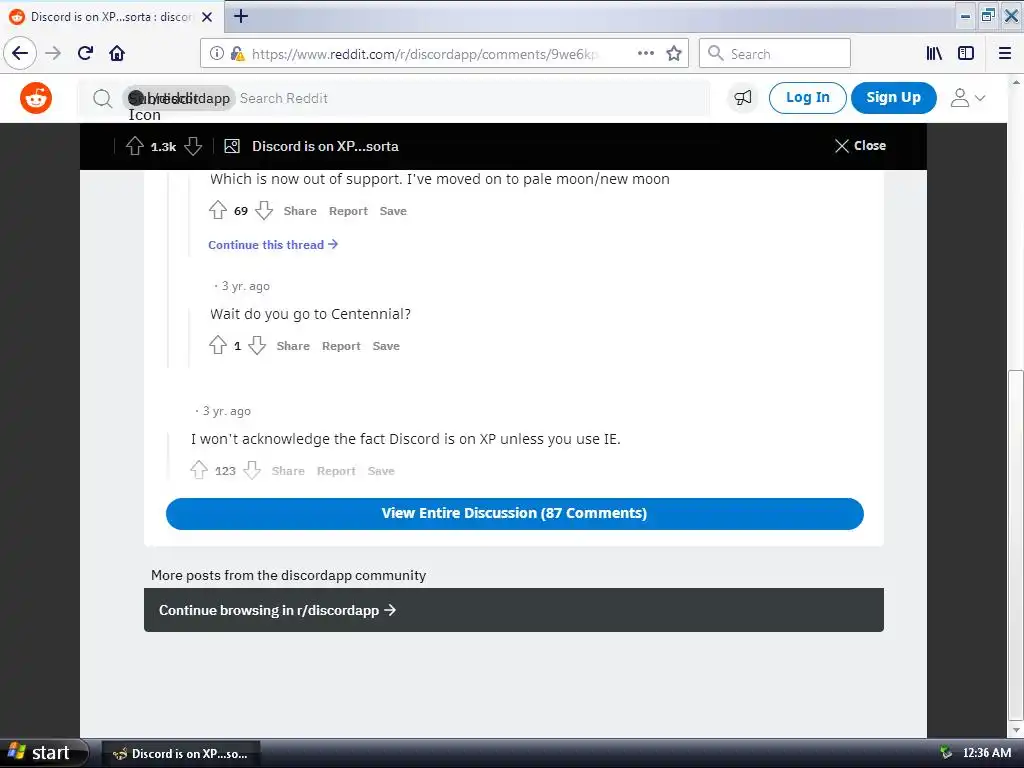Click the Discord is on XP...sorta title
The image size is (1024, 768).
pyautogui.click(x=325, y=146)
